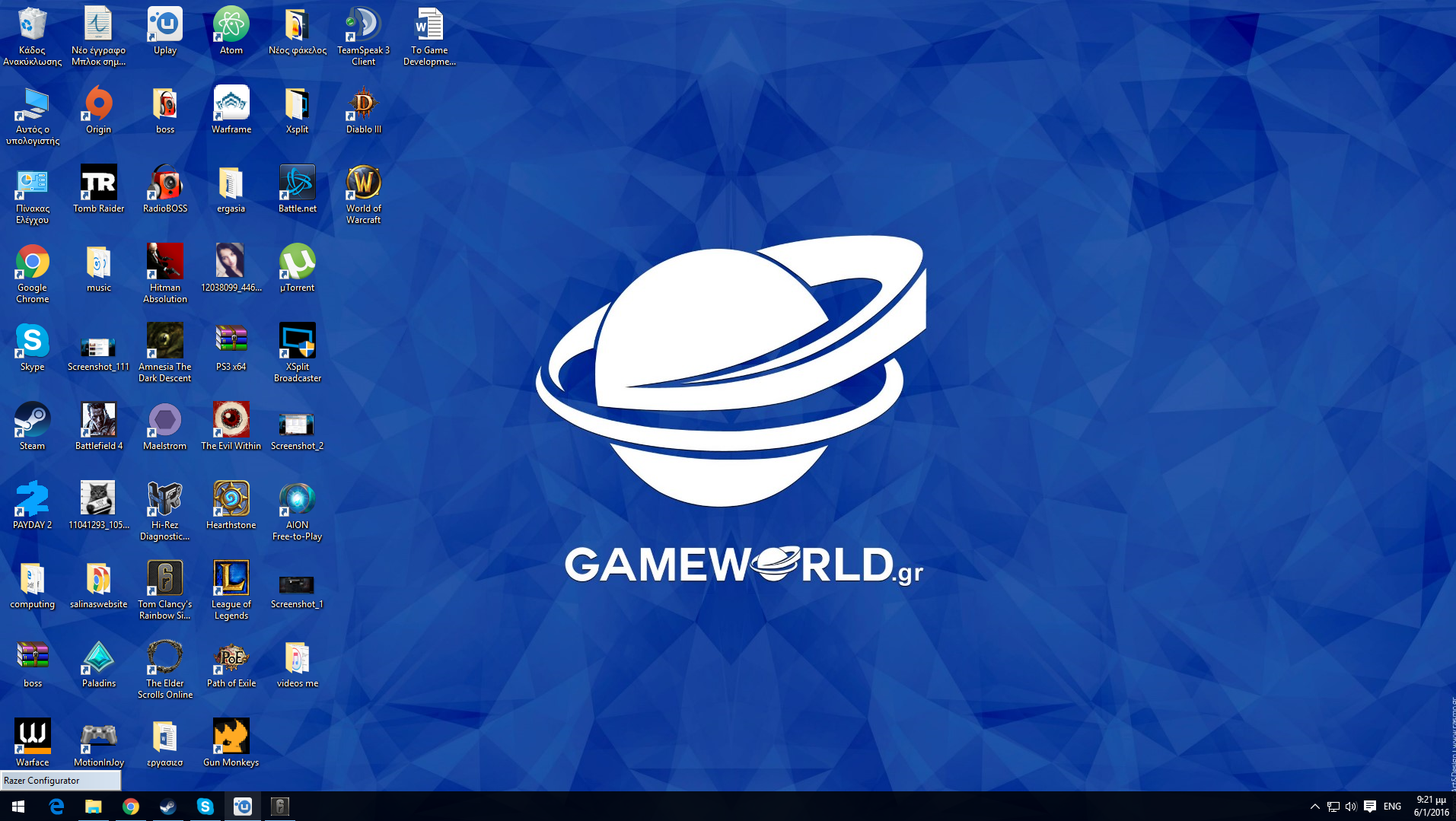1456x821 pixels.
Task: Open the Xsplit folder
Action: click(x=297, y=110)
